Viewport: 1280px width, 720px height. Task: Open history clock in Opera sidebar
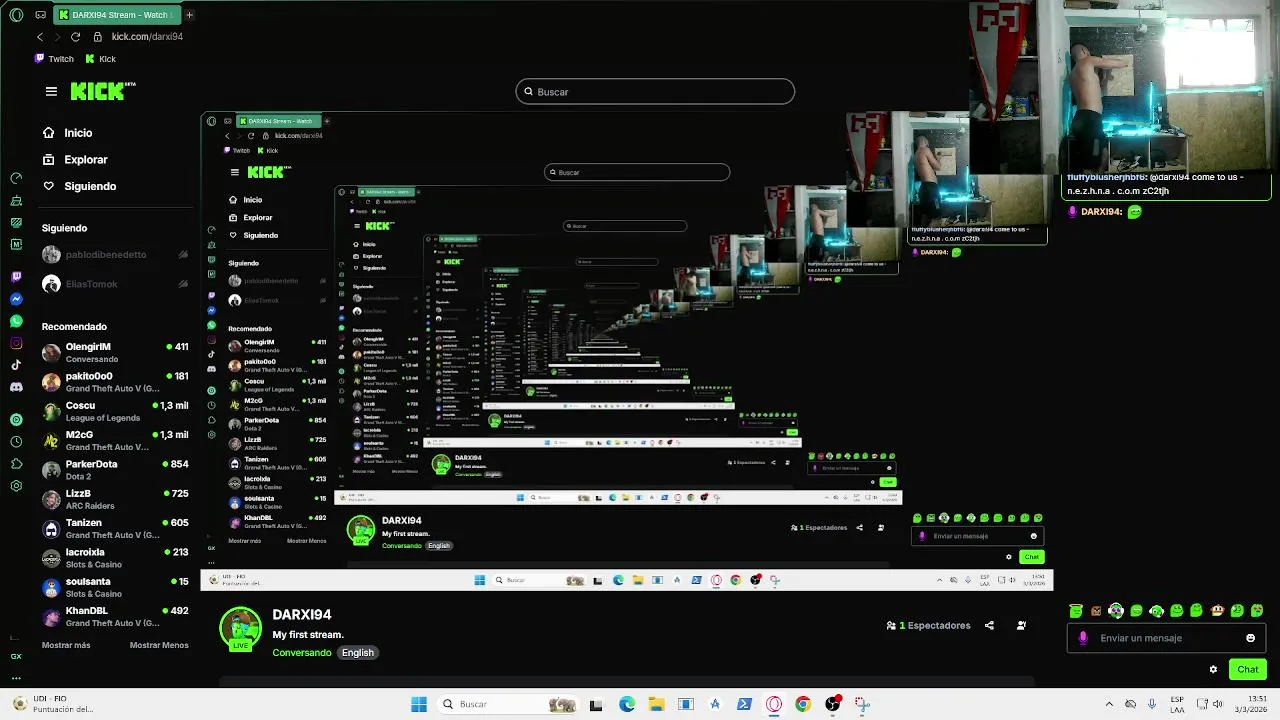pyautogui.click(x=16, y=442)
